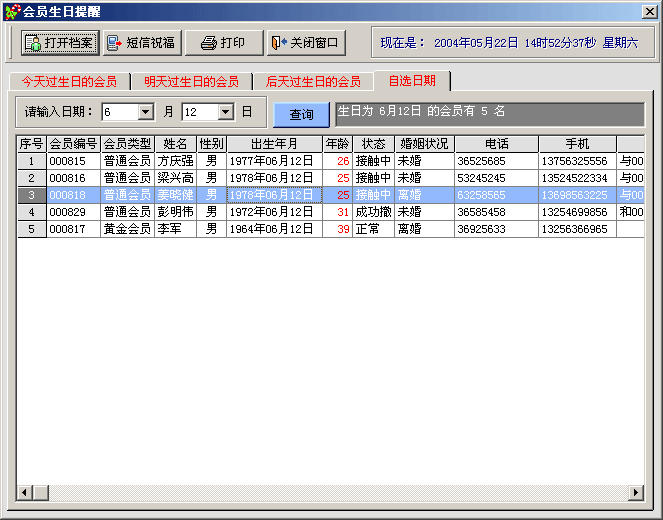Select member row 000829 彭明伟

175,212
